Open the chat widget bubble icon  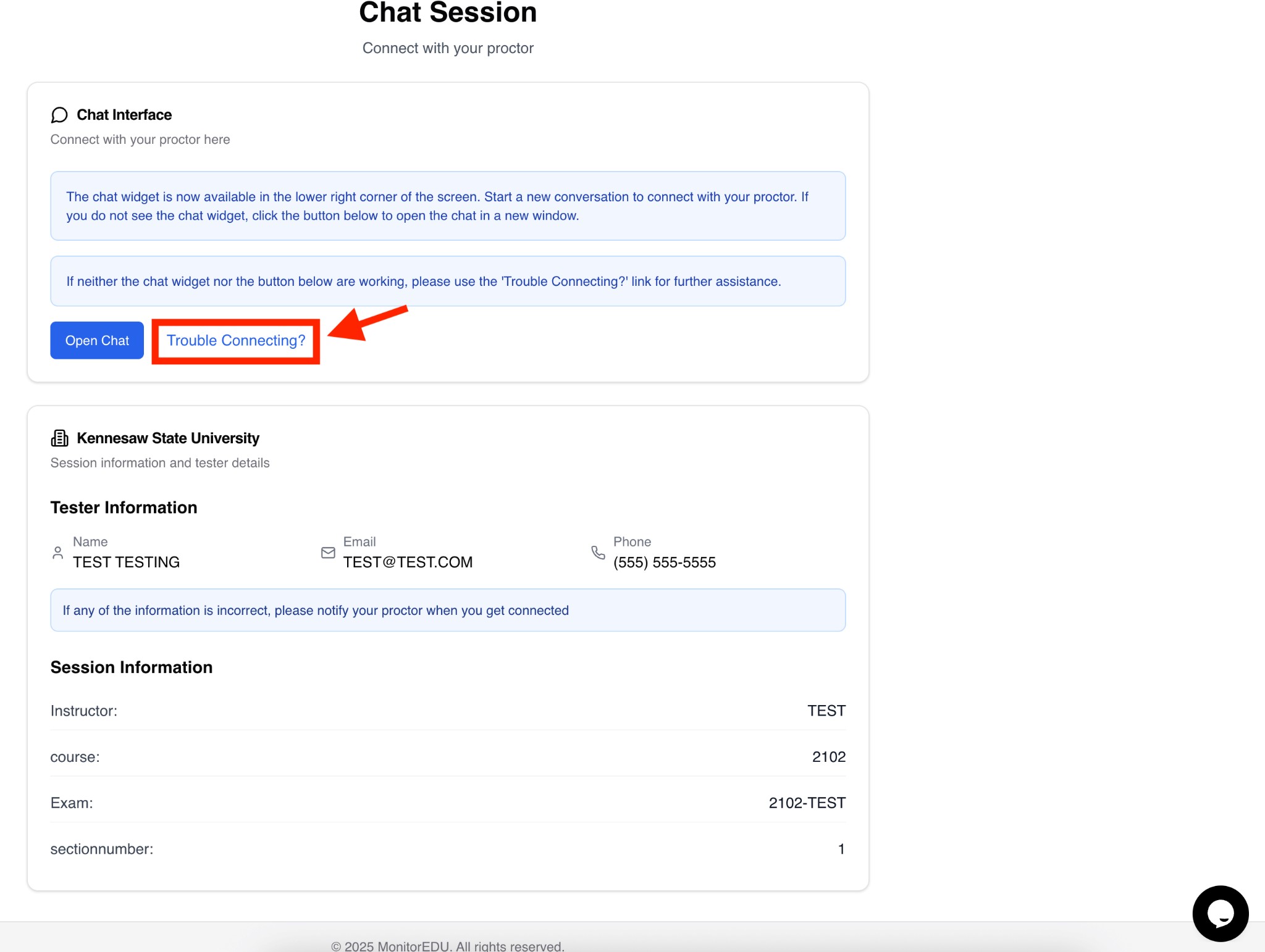click(1220, 913)
